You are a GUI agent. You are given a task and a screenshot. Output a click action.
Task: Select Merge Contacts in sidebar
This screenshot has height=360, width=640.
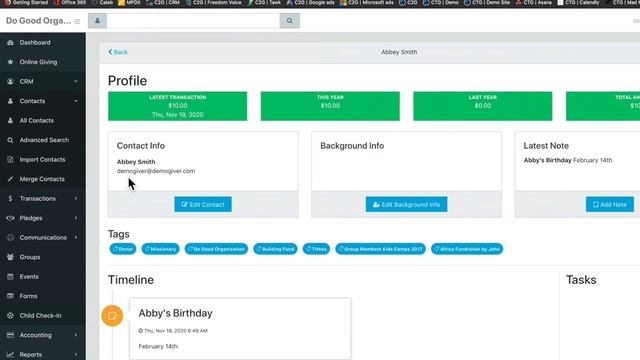click(43, 179)
